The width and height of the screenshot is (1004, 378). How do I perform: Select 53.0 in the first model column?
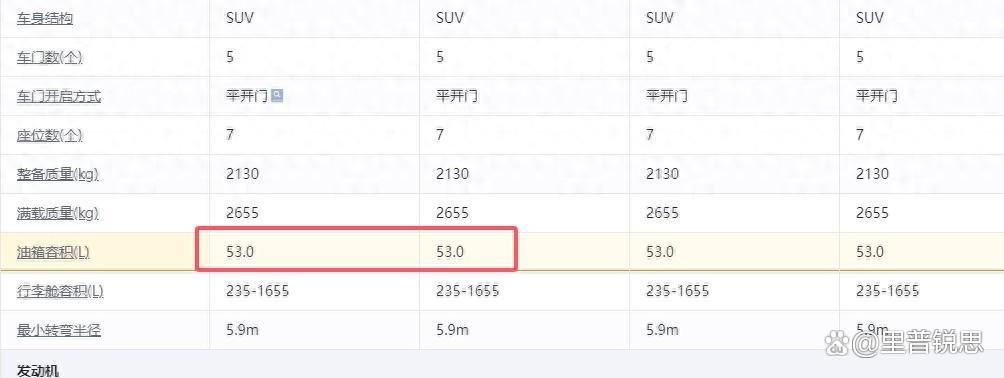pyautogui.click(x=240, y=252)
